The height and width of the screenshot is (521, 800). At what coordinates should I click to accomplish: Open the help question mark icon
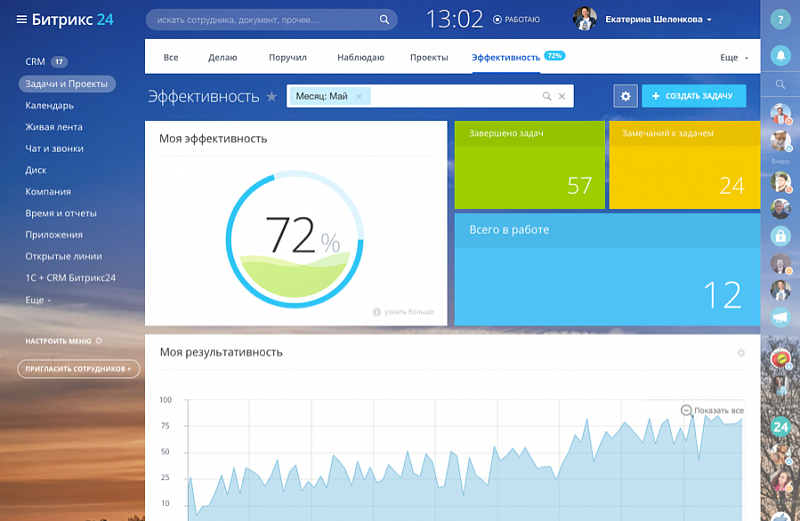coord(780,20)
